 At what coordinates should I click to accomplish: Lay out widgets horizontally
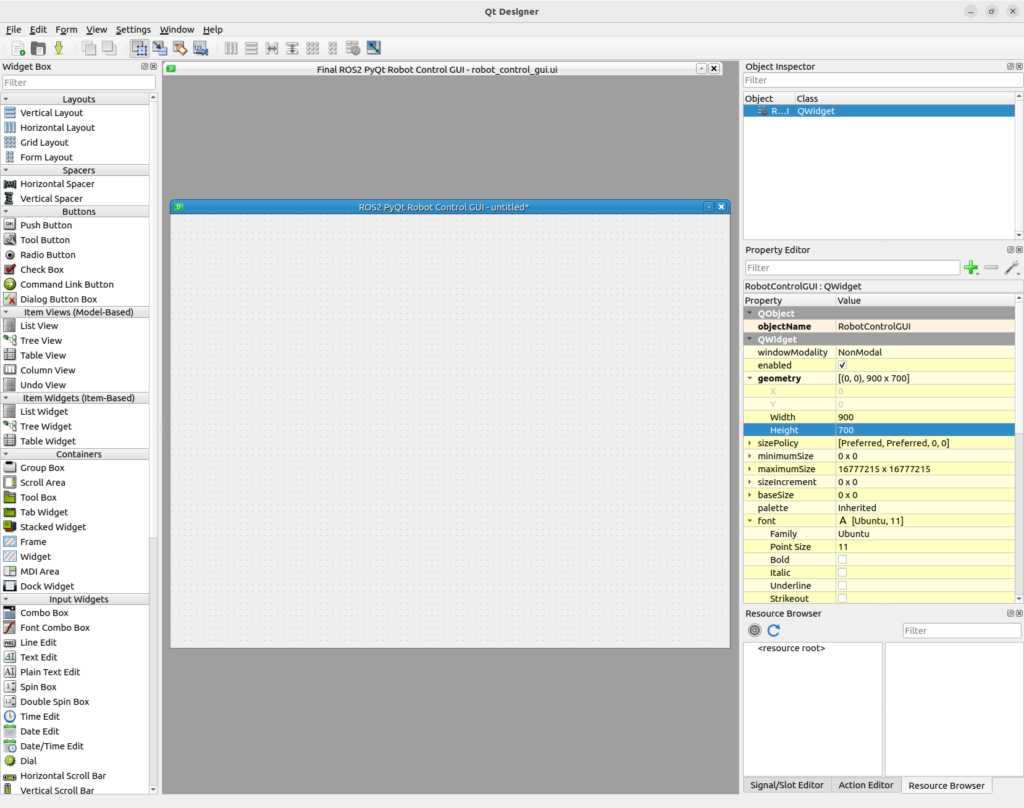click(231, 48)
